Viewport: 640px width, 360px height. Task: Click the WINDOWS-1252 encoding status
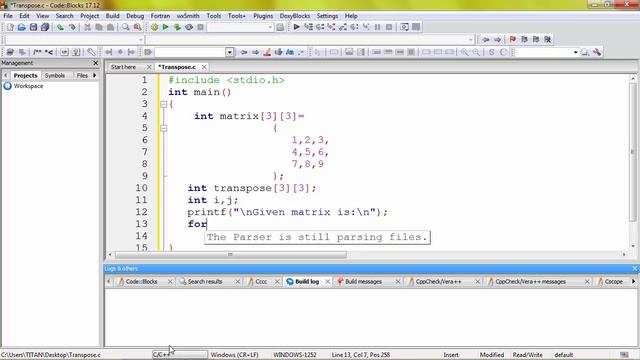pos(295,355)
